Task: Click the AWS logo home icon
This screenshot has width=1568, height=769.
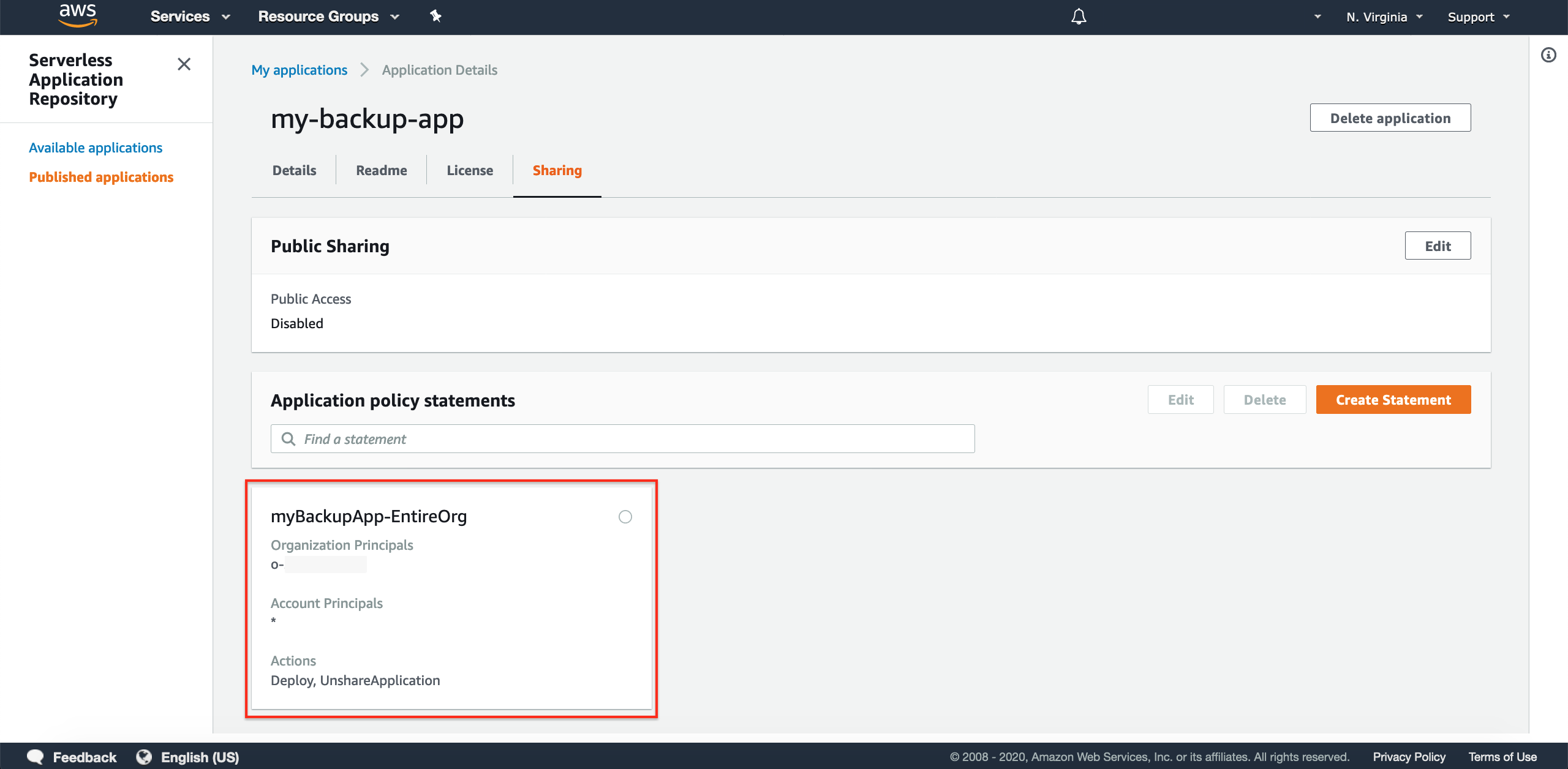Action: (x=77, y=16)
